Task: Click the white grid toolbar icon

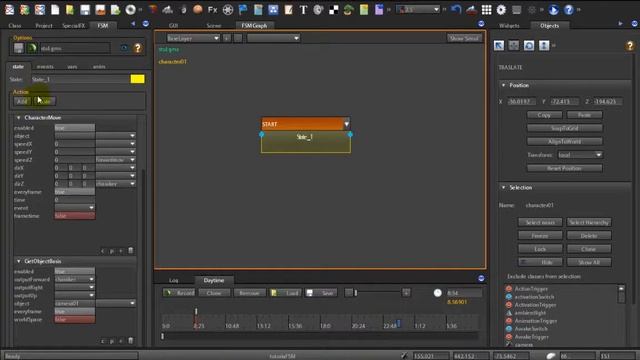Action: [x=487, y=9]
